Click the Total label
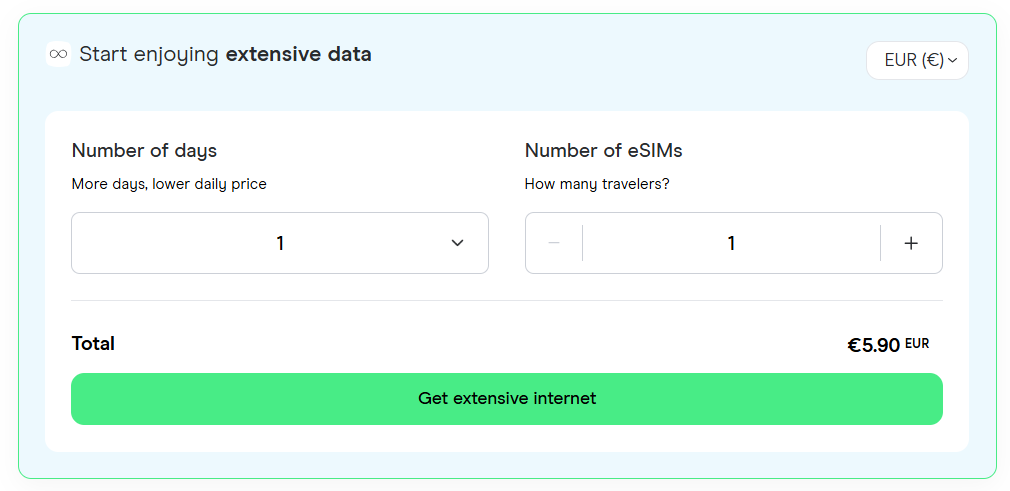The height and width of the screenshot is (491, 1010). (93, 343)
